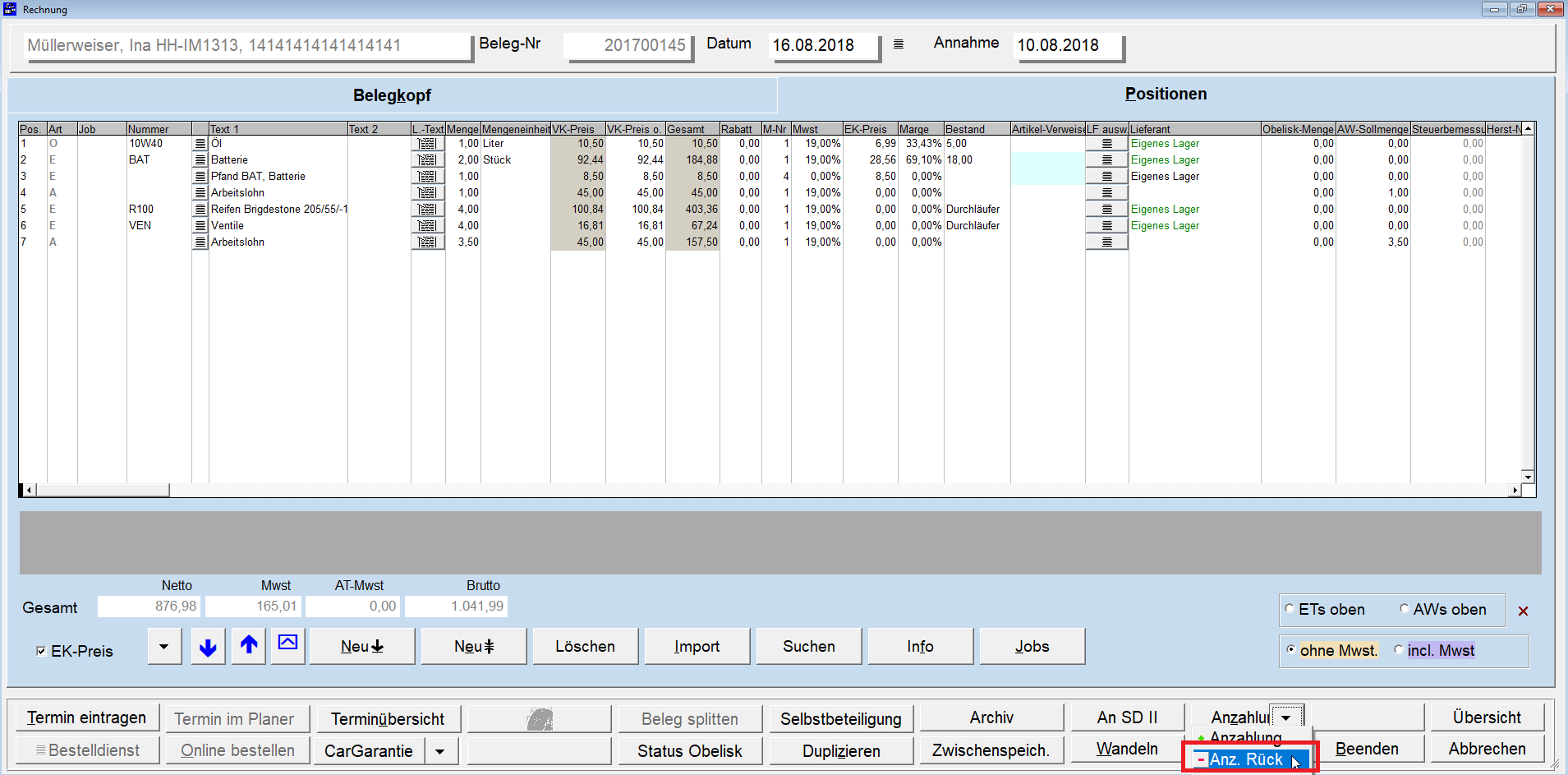Click LF auswahl icon for Öl row
The image size is (1568, 775).
click(x=1106, y=144)
